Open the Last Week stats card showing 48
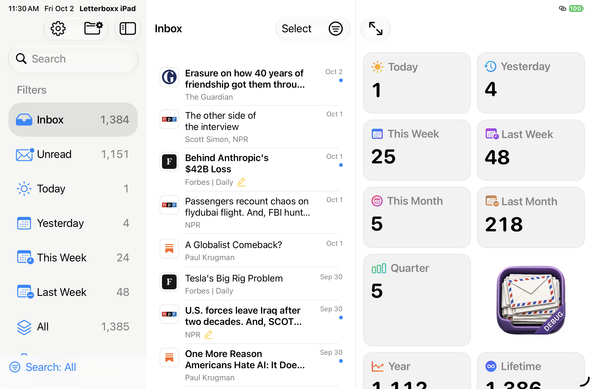 point(531,150)
